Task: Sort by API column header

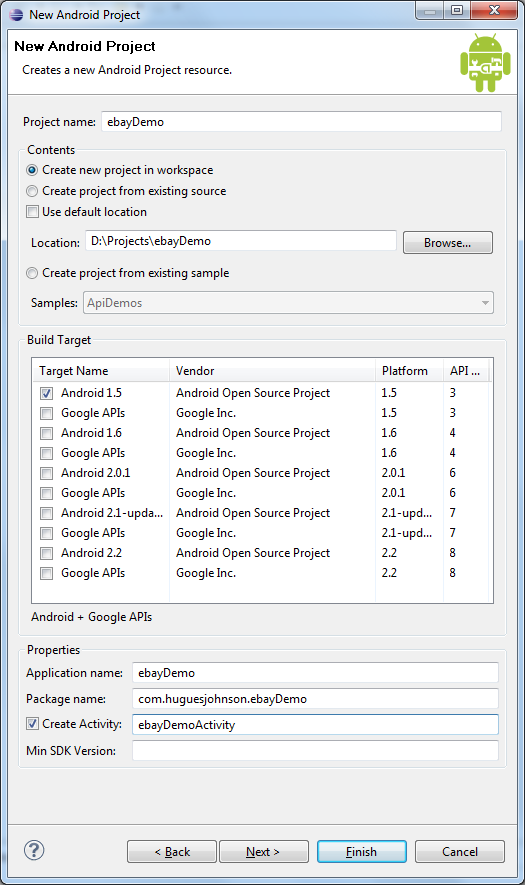Action: tap(465, 371)
